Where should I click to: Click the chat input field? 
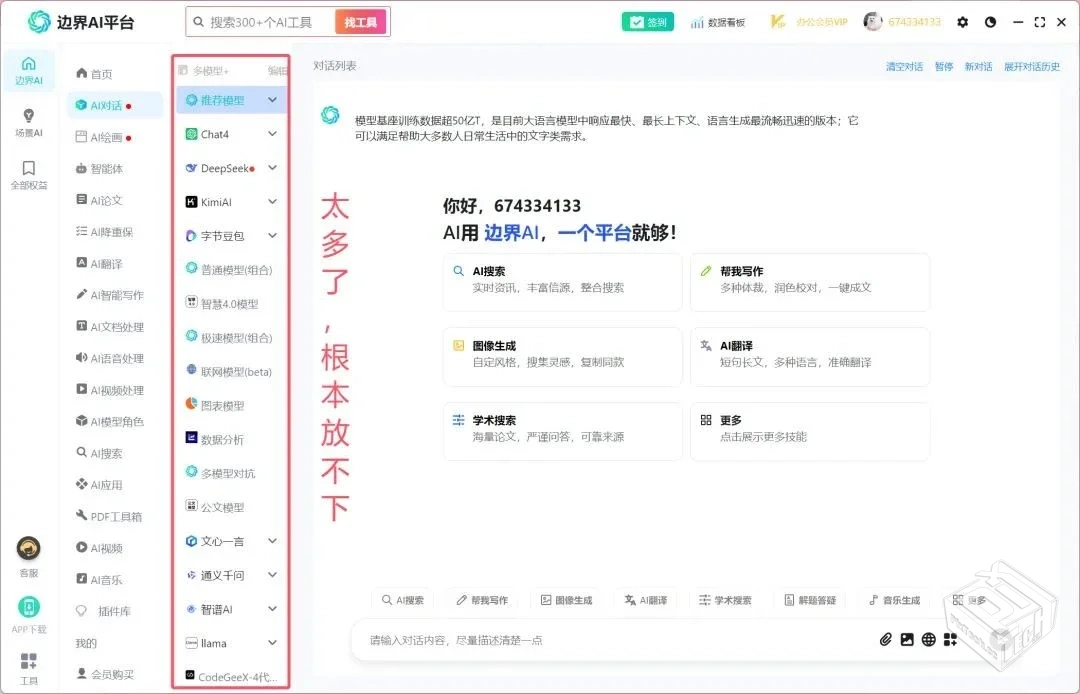(600, 640)
